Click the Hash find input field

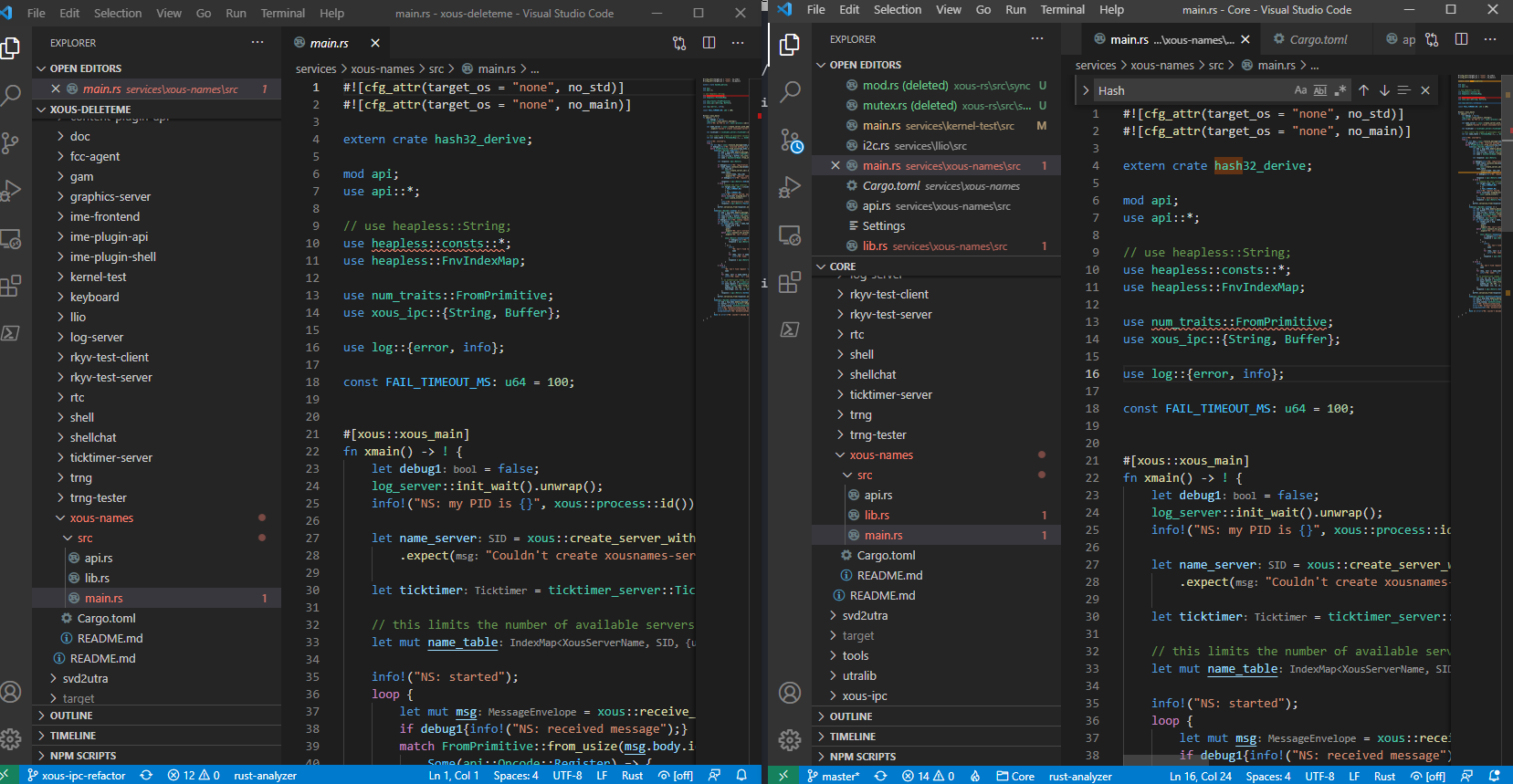[x=1187, y=90]
